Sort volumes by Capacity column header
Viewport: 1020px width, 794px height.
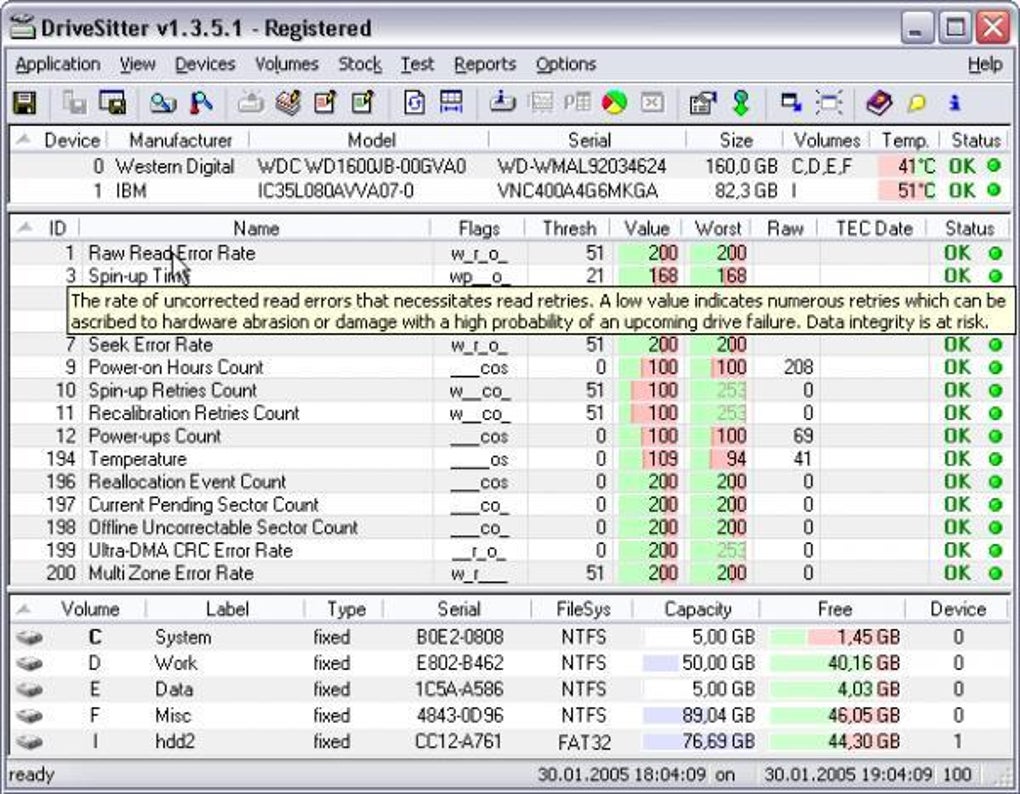click(697, 609)
